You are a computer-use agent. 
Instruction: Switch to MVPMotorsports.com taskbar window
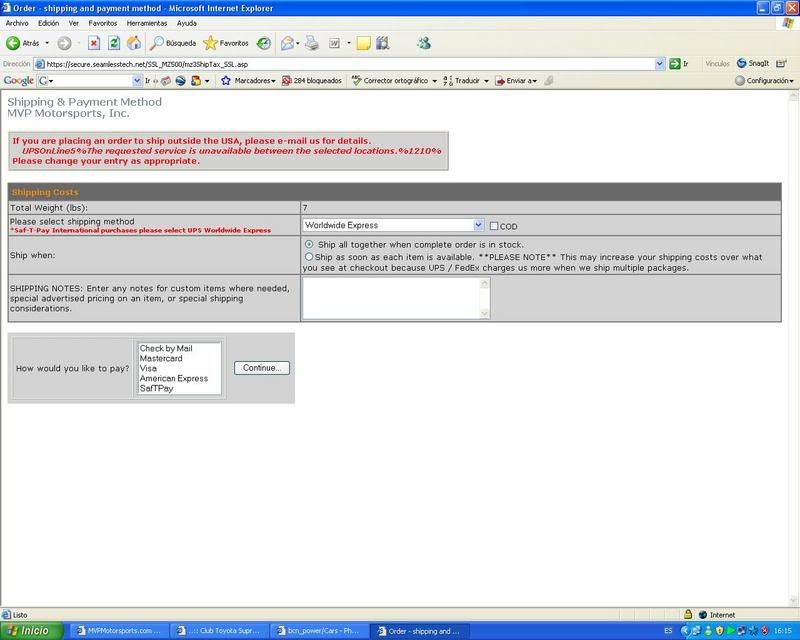coord(118,631)
